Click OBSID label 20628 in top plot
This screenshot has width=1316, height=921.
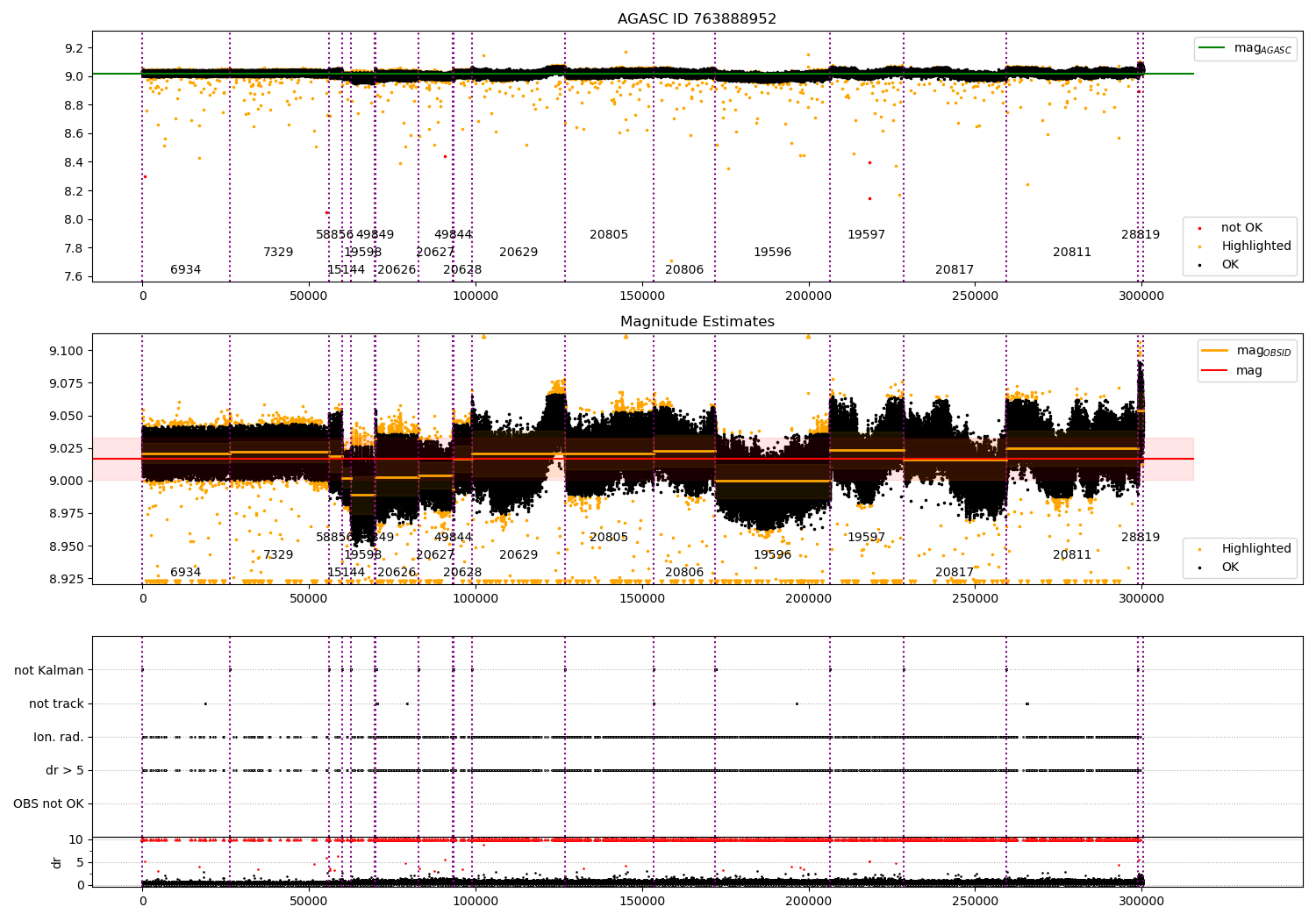[462, 270]
